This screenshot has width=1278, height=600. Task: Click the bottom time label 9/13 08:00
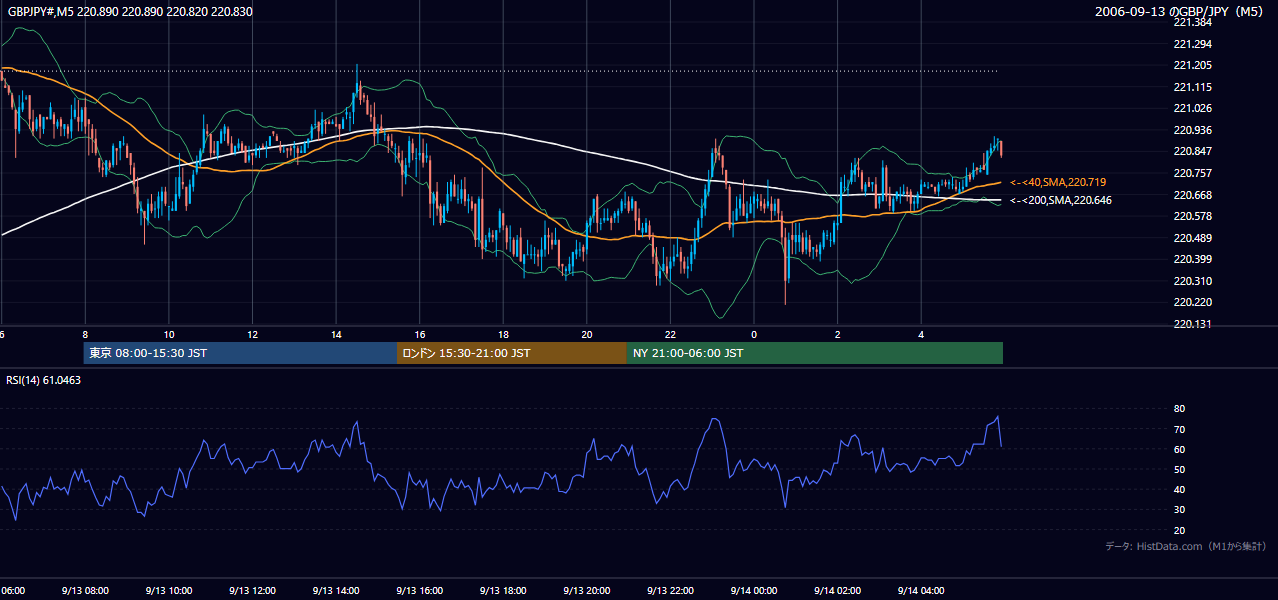(x=85, y=591)
